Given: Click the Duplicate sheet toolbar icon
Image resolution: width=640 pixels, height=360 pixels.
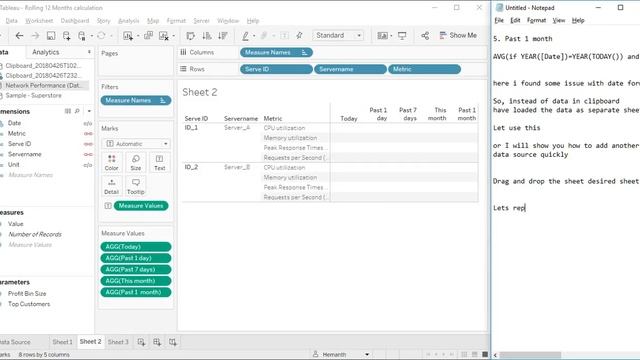Looking at the screenshot, I should pos(149,36).
